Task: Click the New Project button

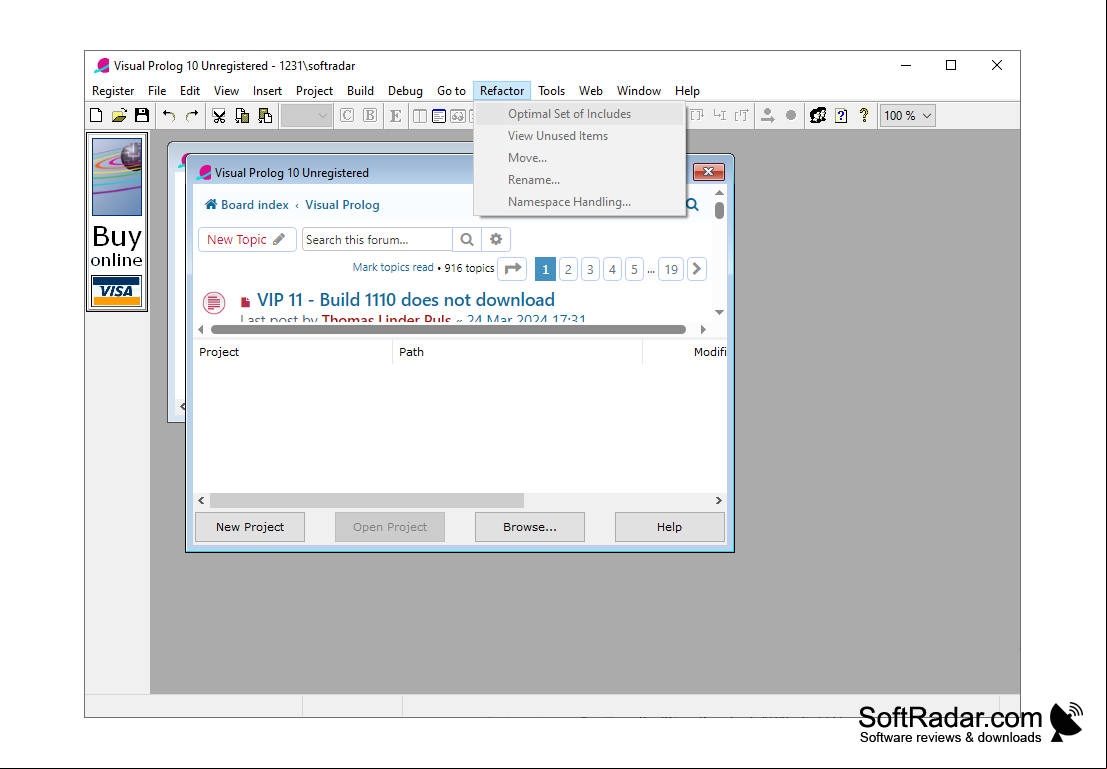Action: point(250,527)
